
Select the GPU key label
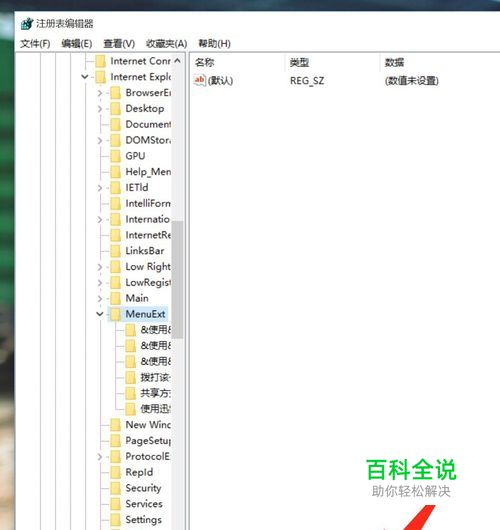pos(135,156)
